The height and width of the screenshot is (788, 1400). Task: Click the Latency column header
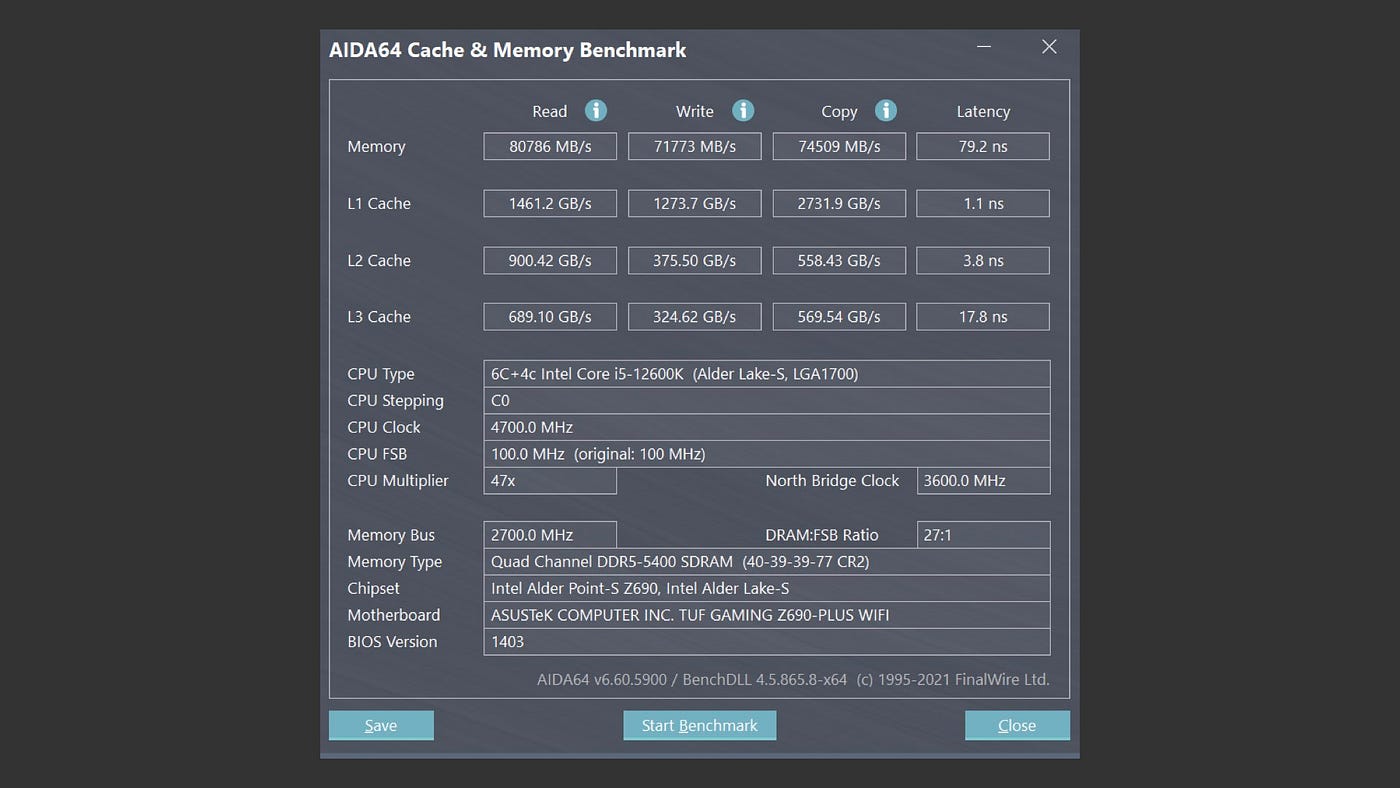click(983, 112)
